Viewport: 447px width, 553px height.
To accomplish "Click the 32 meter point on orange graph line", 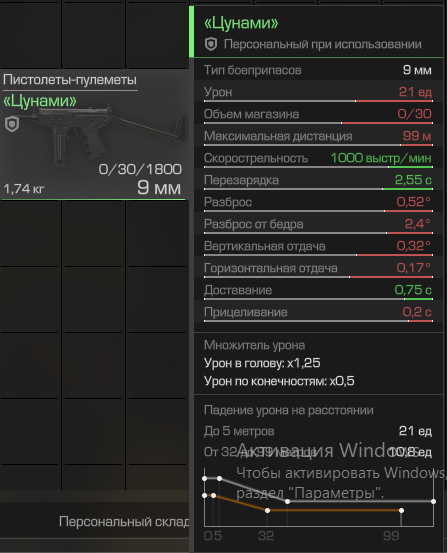I will [267, 510].
